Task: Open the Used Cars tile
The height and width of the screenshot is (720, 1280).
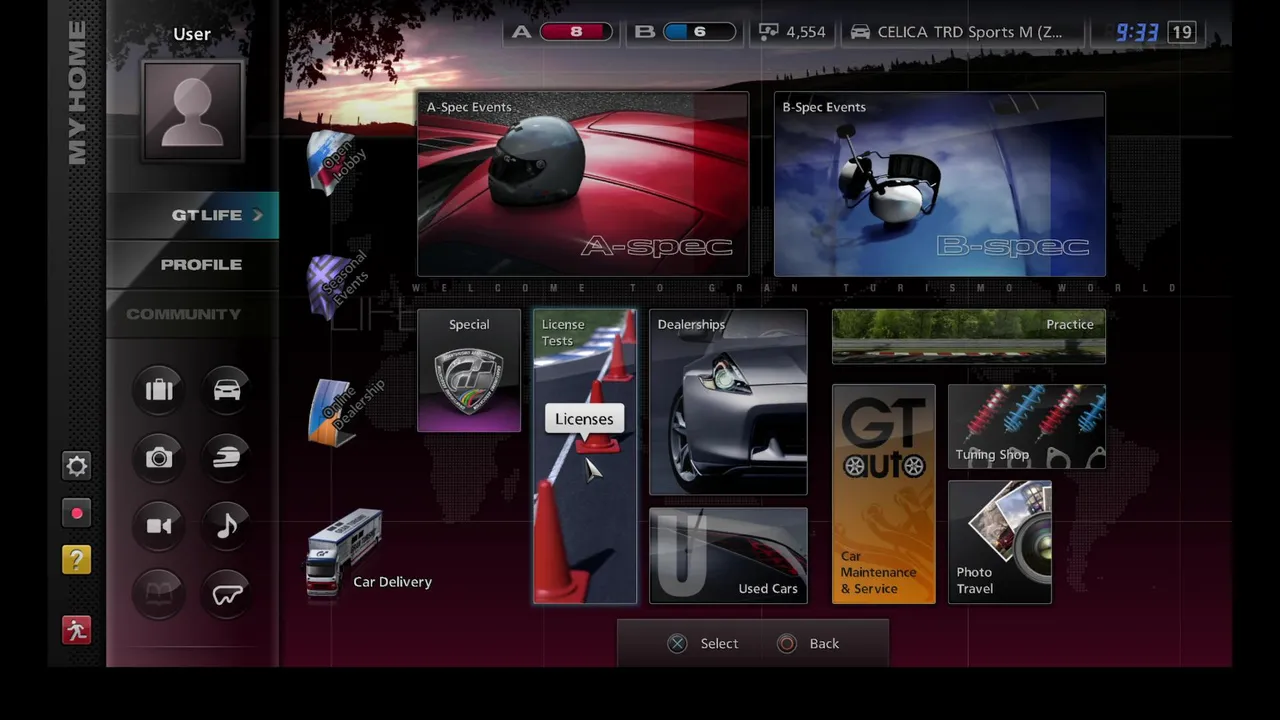Action: [x=728, y=556]
